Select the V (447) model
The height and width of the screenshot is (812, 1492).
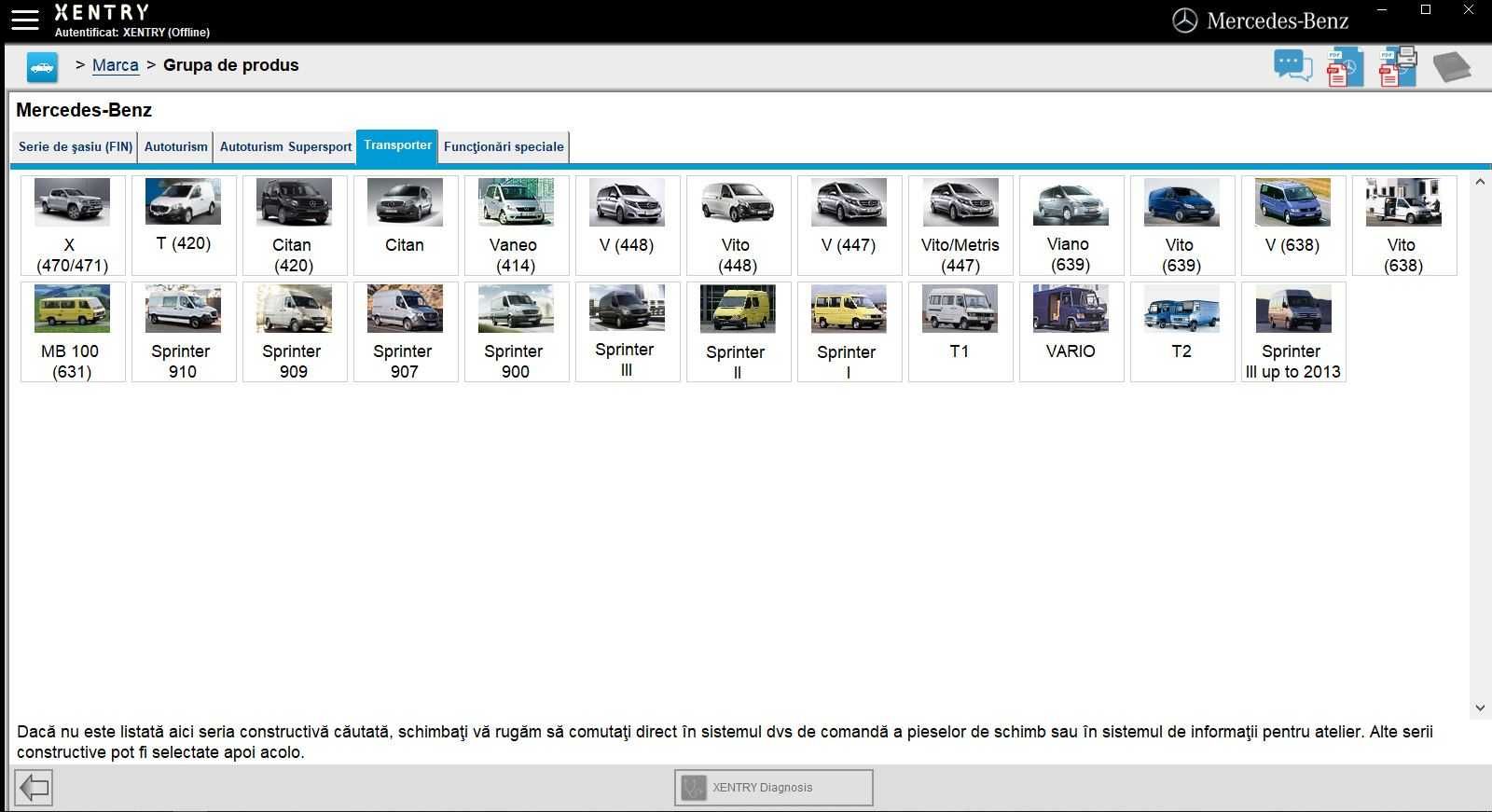point(850,226)
